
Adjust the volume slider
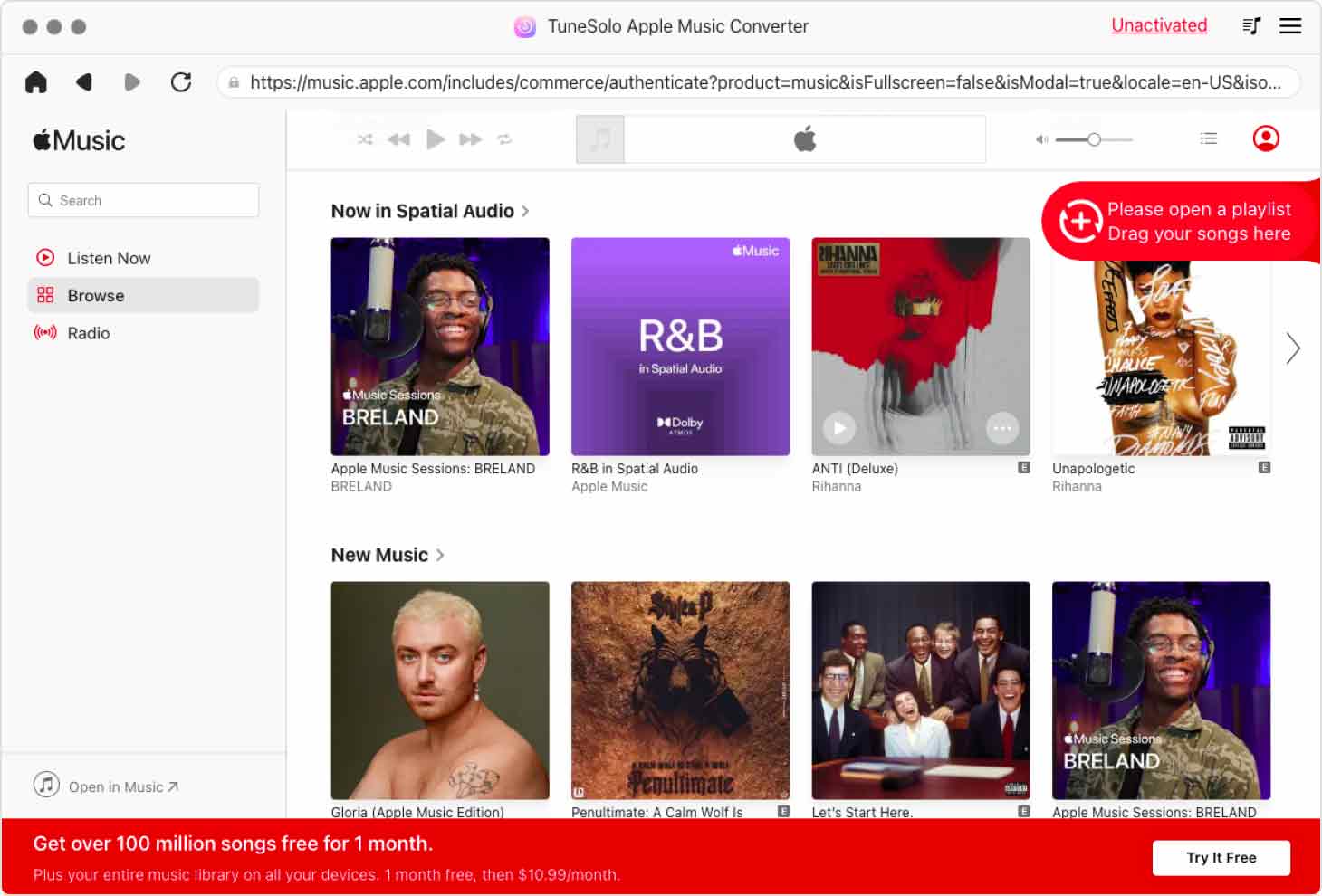[1094, 139]
